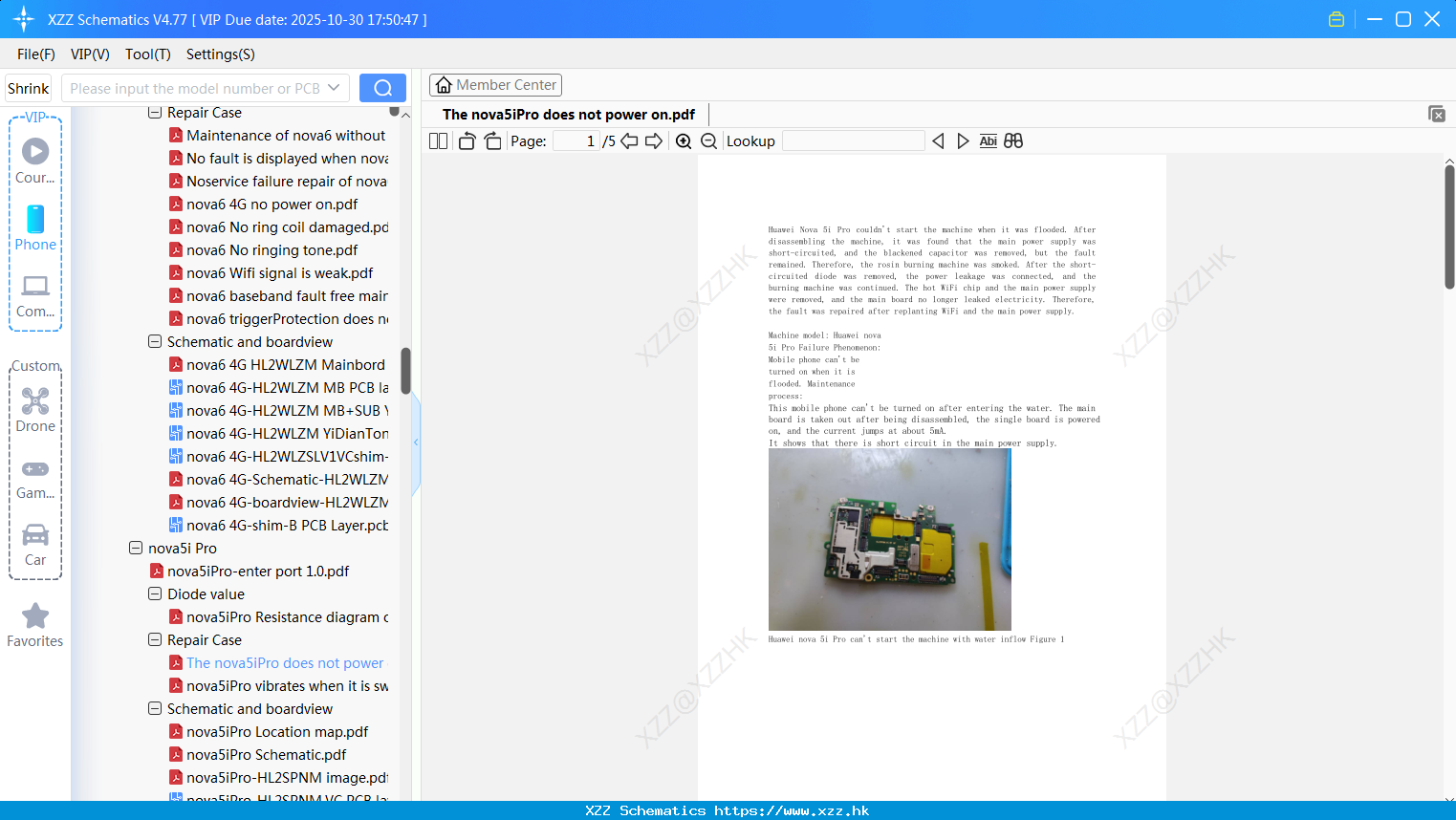
Task: Open the Favorites star
Action: pos(35,626)
